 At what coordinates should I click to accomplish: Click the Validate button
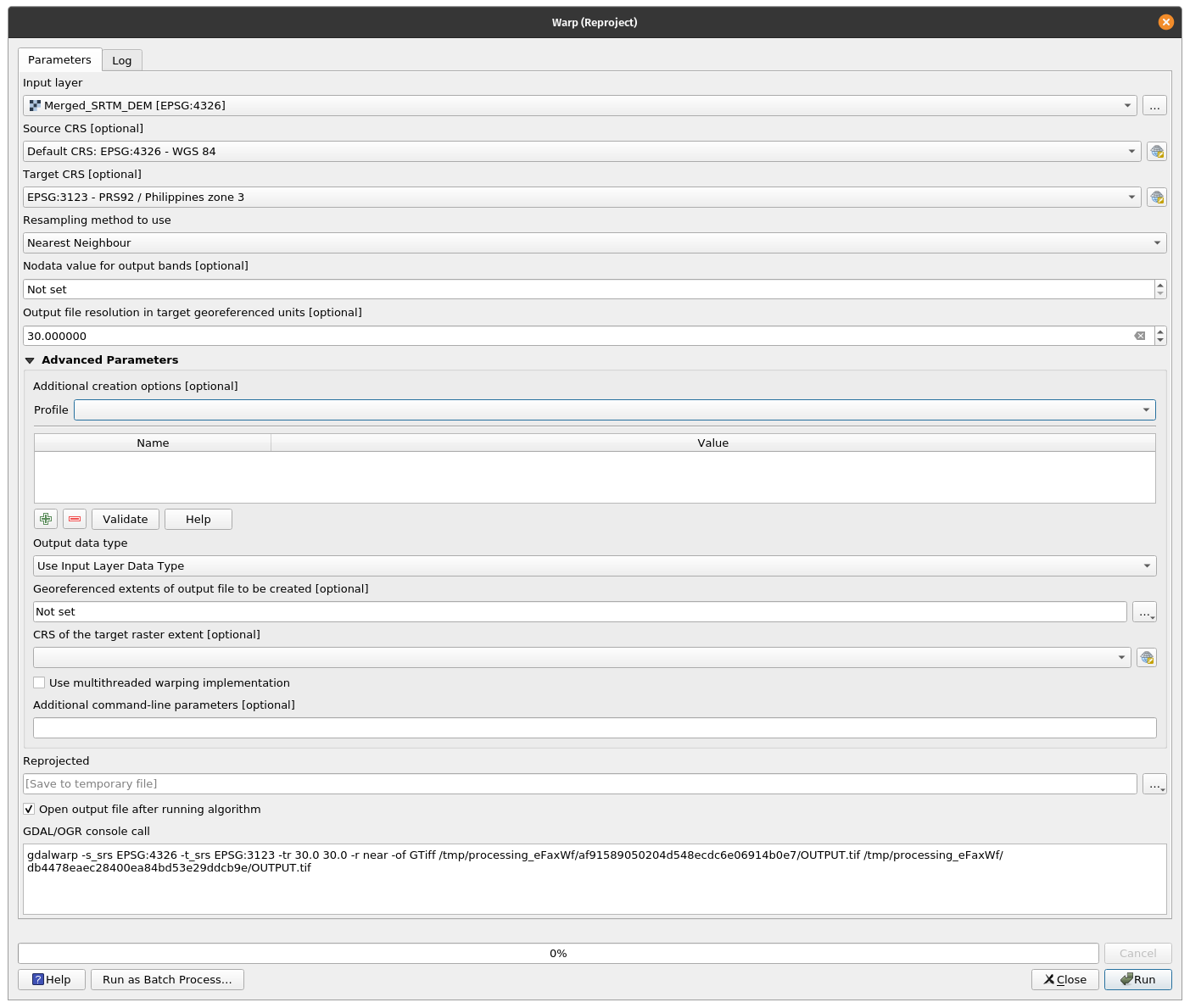tap(126, 519)
